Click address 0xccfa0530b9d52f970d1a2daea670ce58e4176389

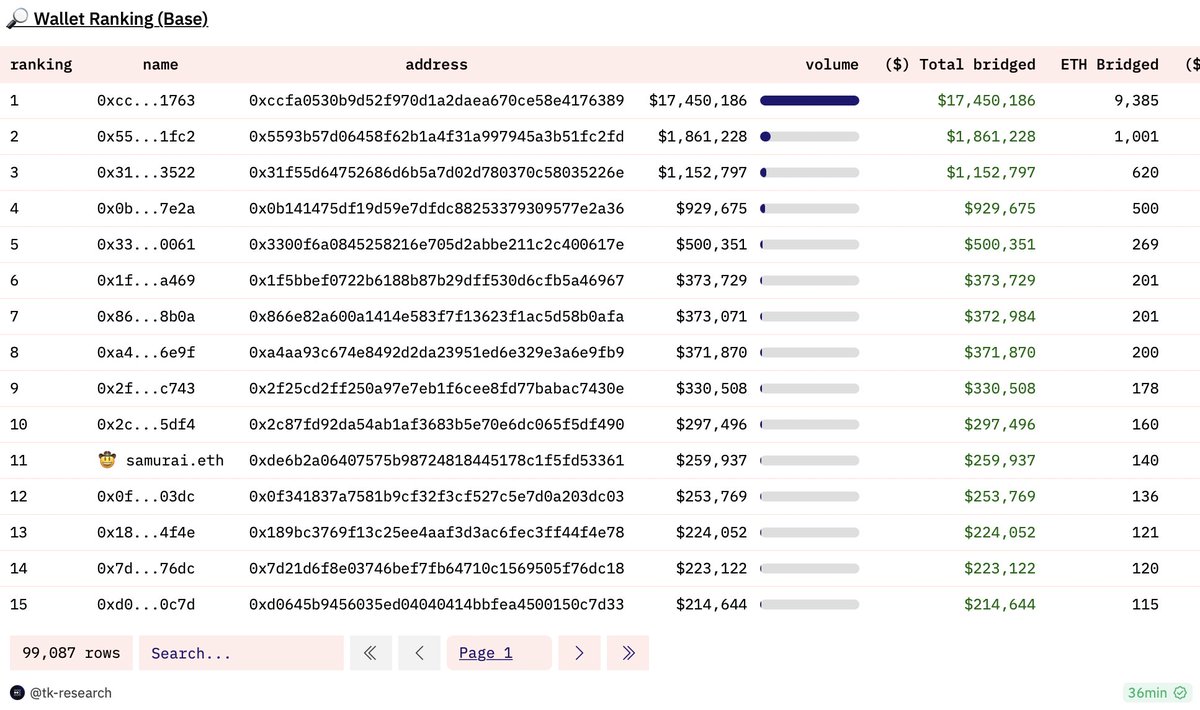click(436, 100)
